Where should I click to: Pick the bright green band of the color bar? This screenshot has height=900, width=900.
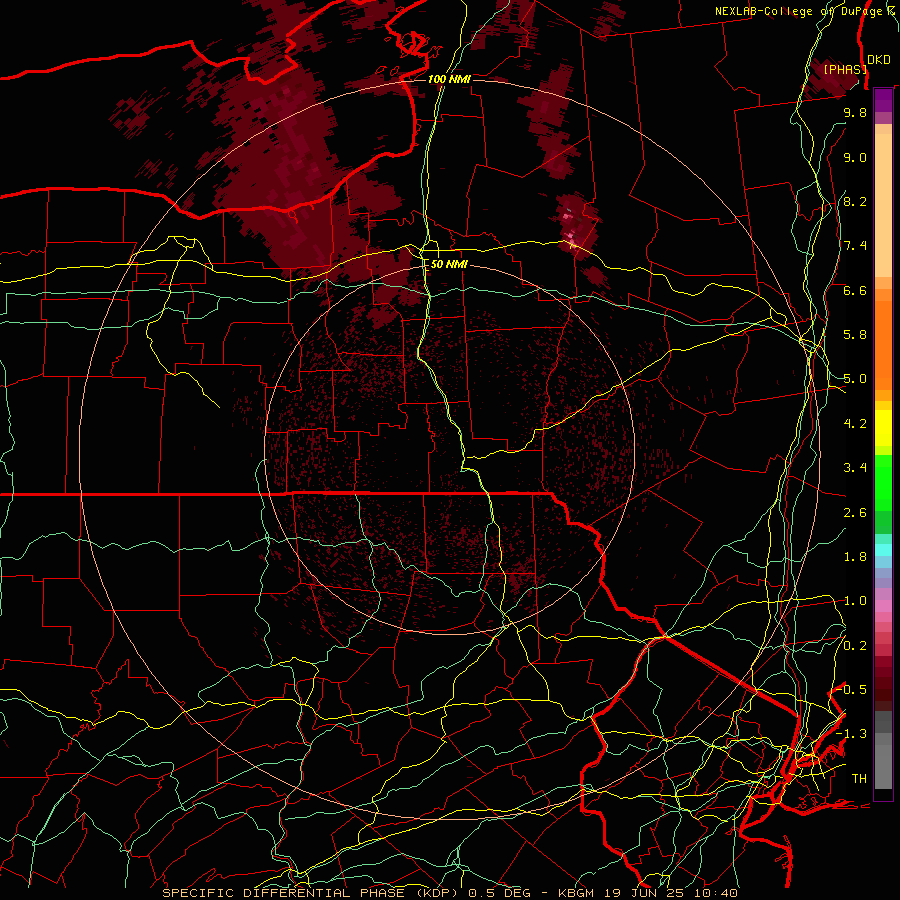point(883,482)
